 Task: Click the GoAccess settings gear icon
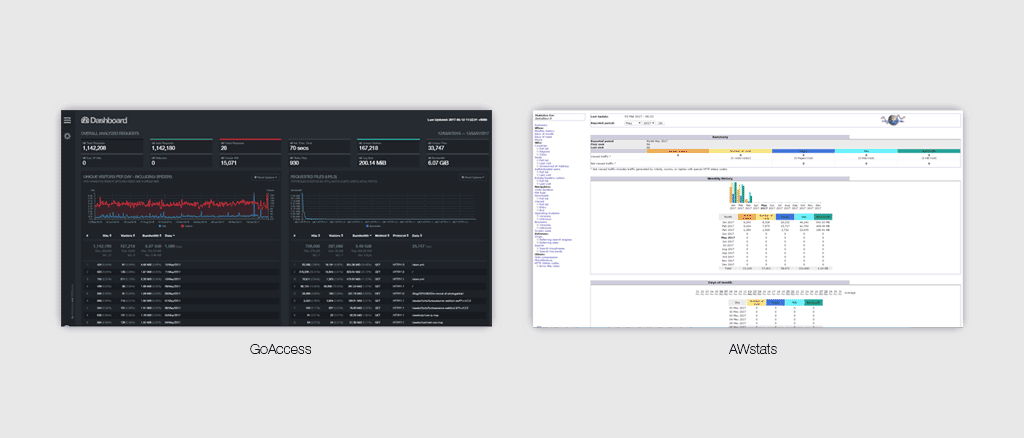(x=67, y=135)
